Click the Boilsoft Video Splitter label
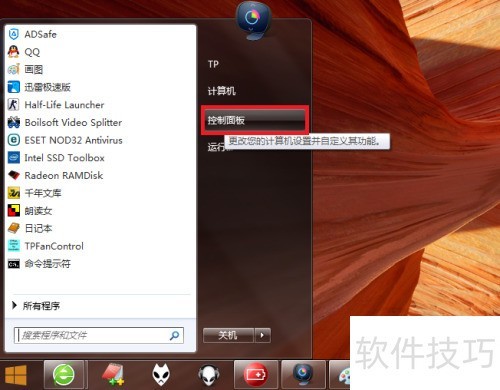This screenshot has height=390, width=500. 73,122
